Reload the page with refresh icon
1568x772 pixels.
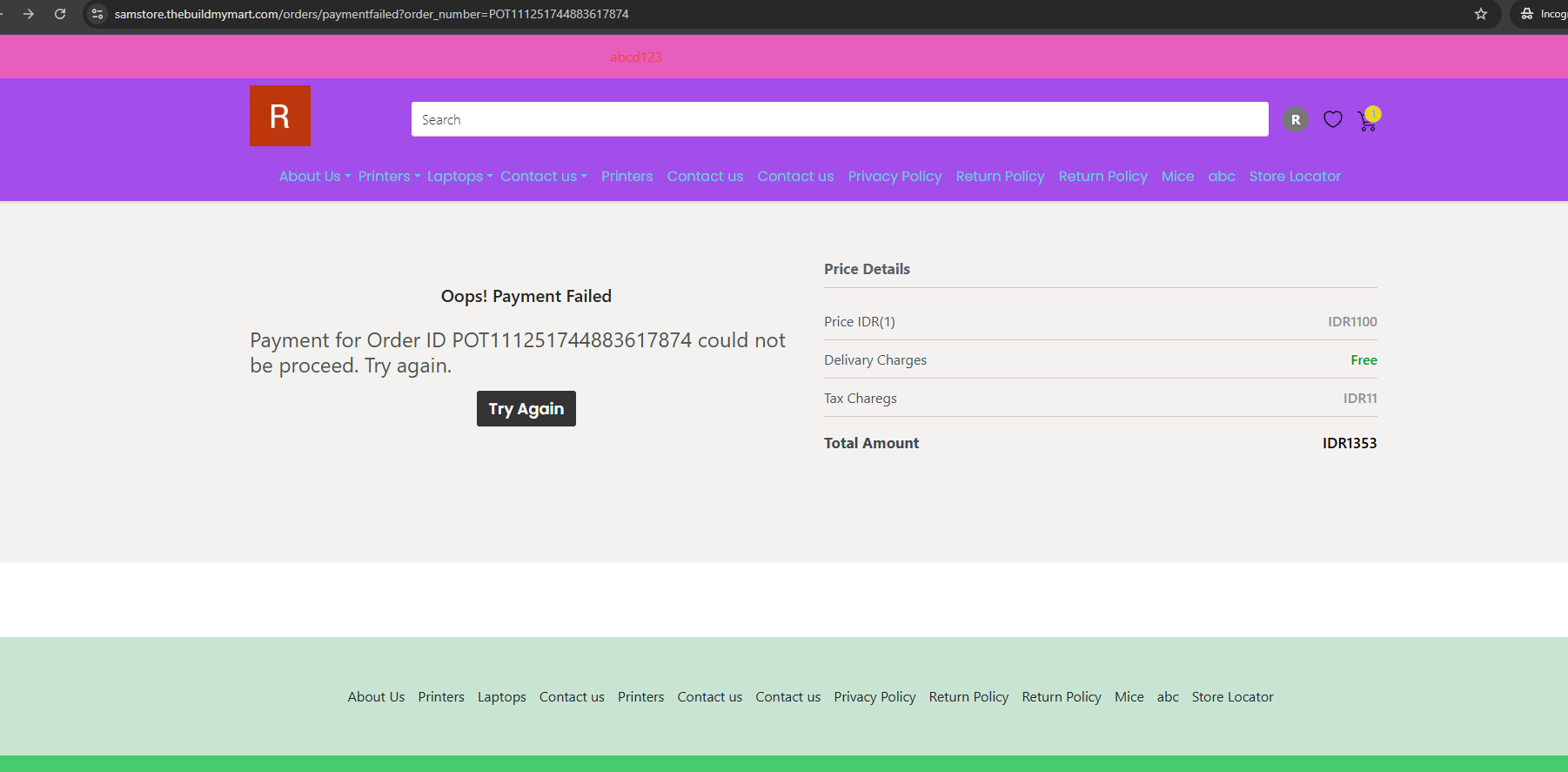(60, 14)
